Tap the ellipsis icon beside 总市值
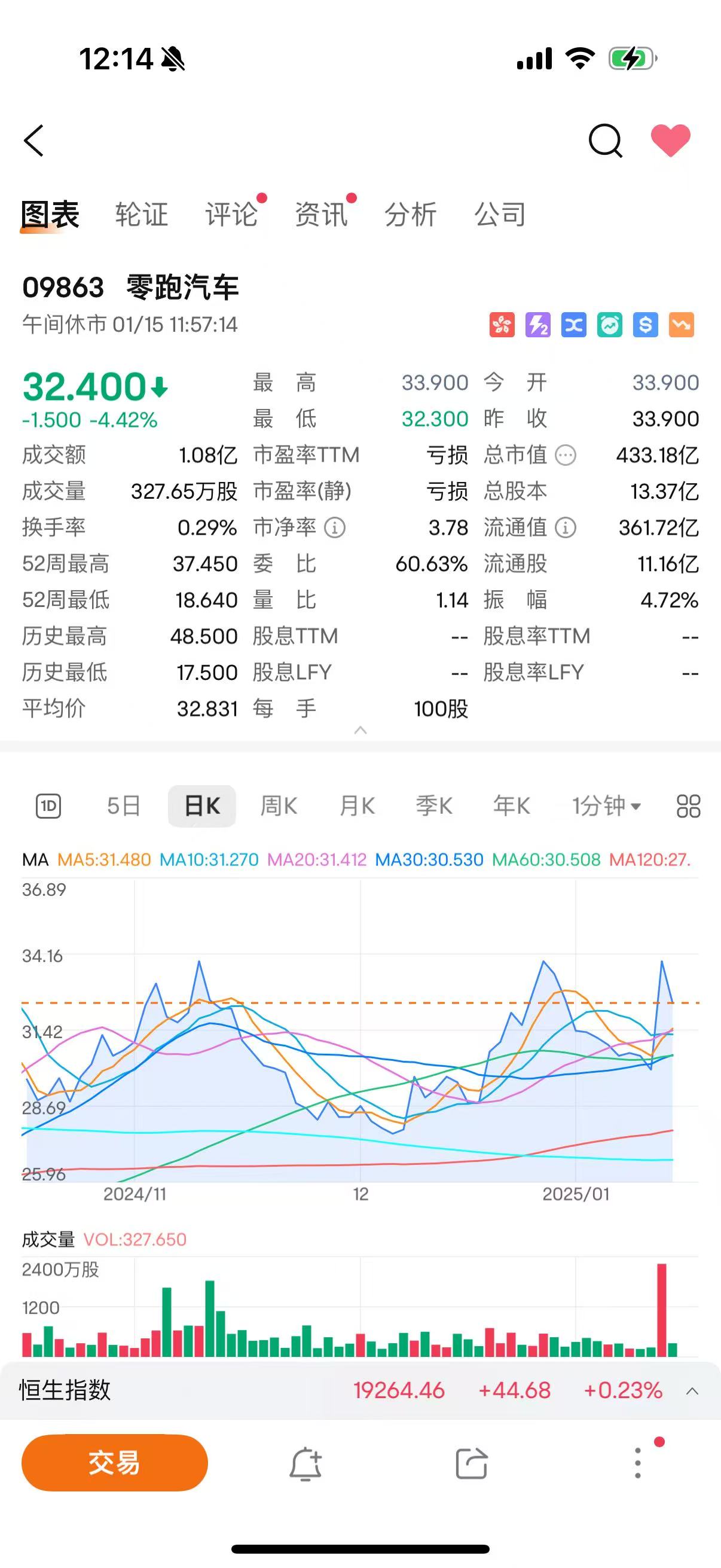The height and width of the screenshot is (1568, 721). [x=566, y=455]
